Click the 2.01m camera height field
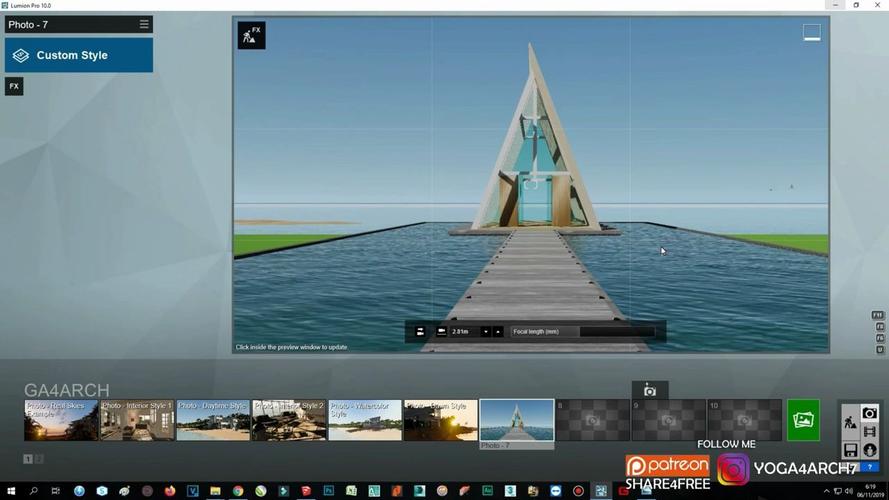This screenshot has width=889, height=500. [x=464, y=332]
